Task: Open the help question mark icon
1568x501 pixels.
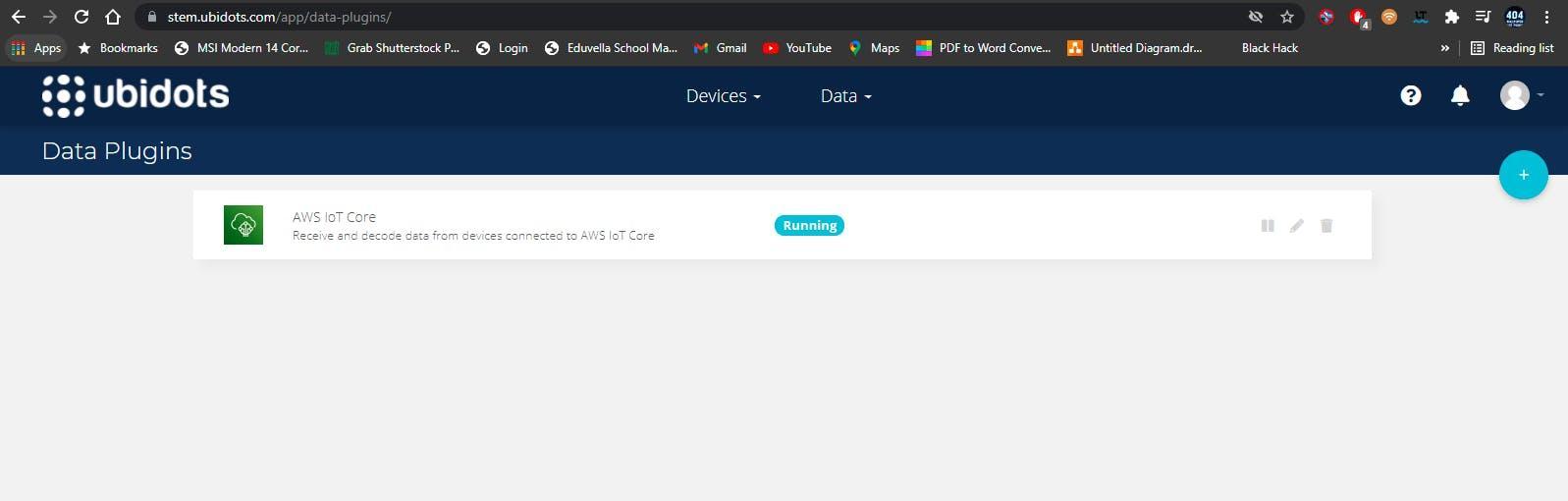Action: (x=1411, y=95)
